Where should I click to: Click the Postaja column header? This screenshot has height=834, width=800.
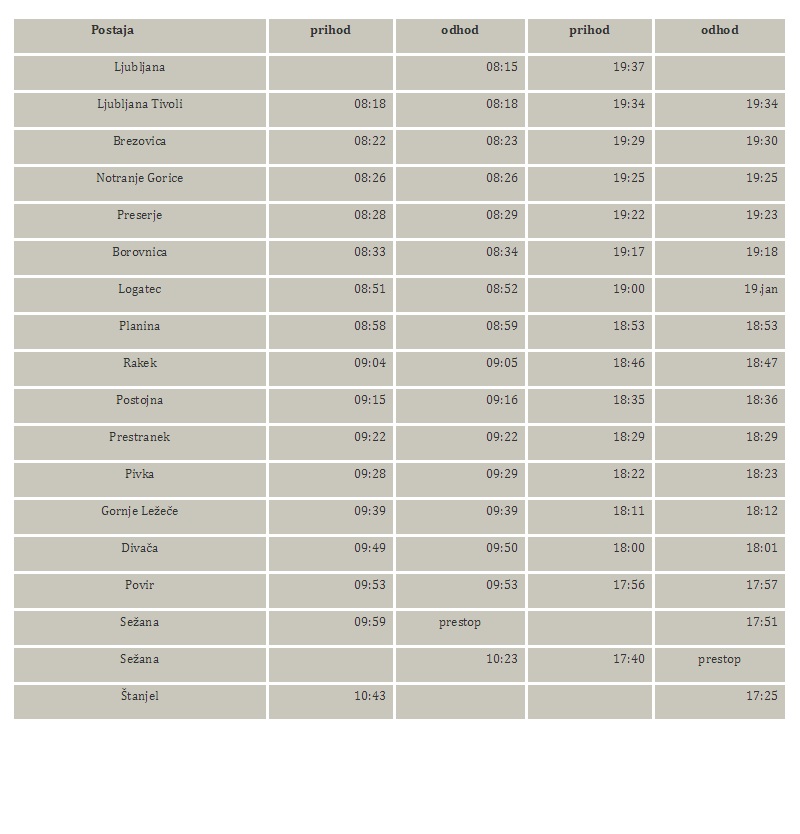(140, 36)
